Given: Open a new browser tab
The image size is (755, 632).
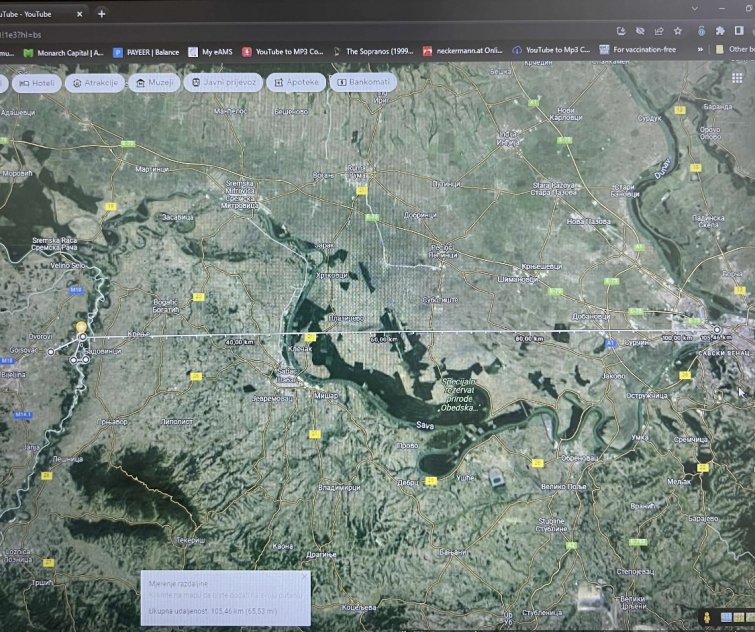Looking at the screenshot, I should click(101, 14).
